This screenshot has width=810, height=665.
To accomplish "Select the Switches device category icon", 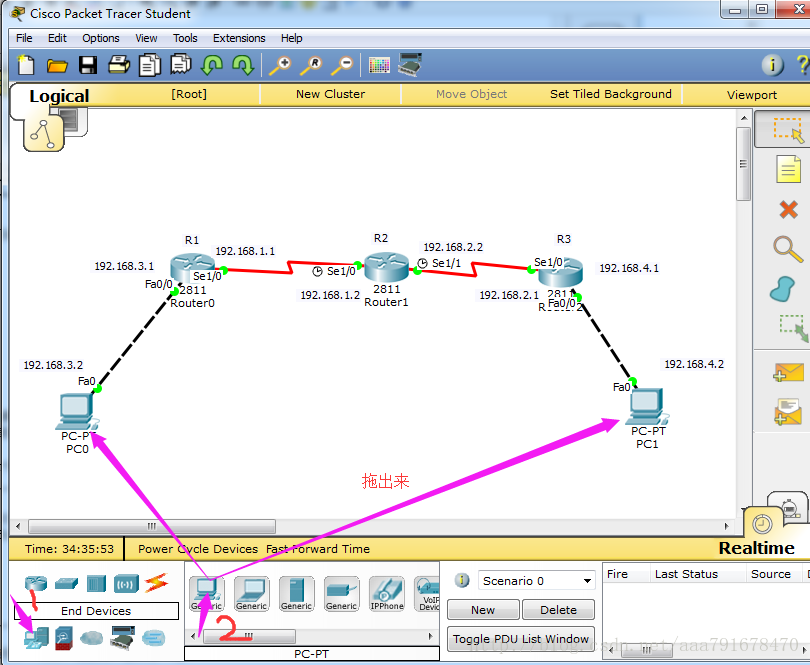I will pyautogui.click(x=67, y=583).
